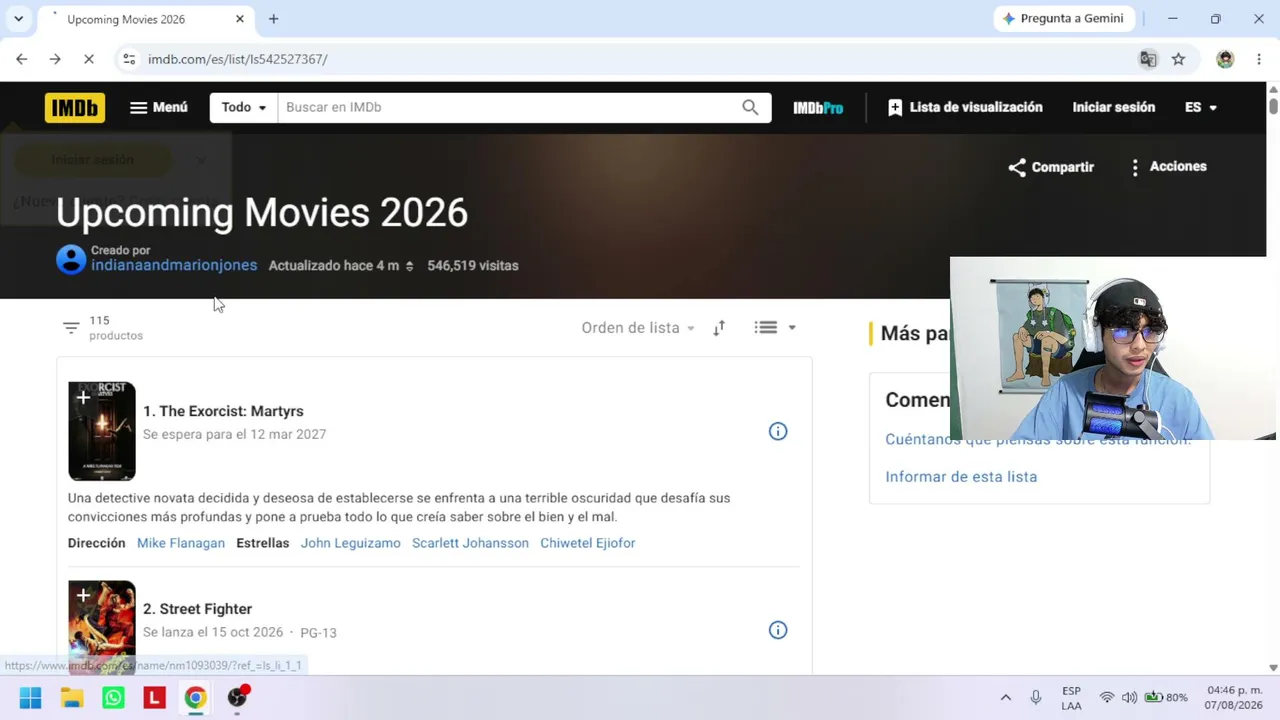
Task: Expand the Actualizado hace 4 m toggle
Action: [x=341, y=266]
